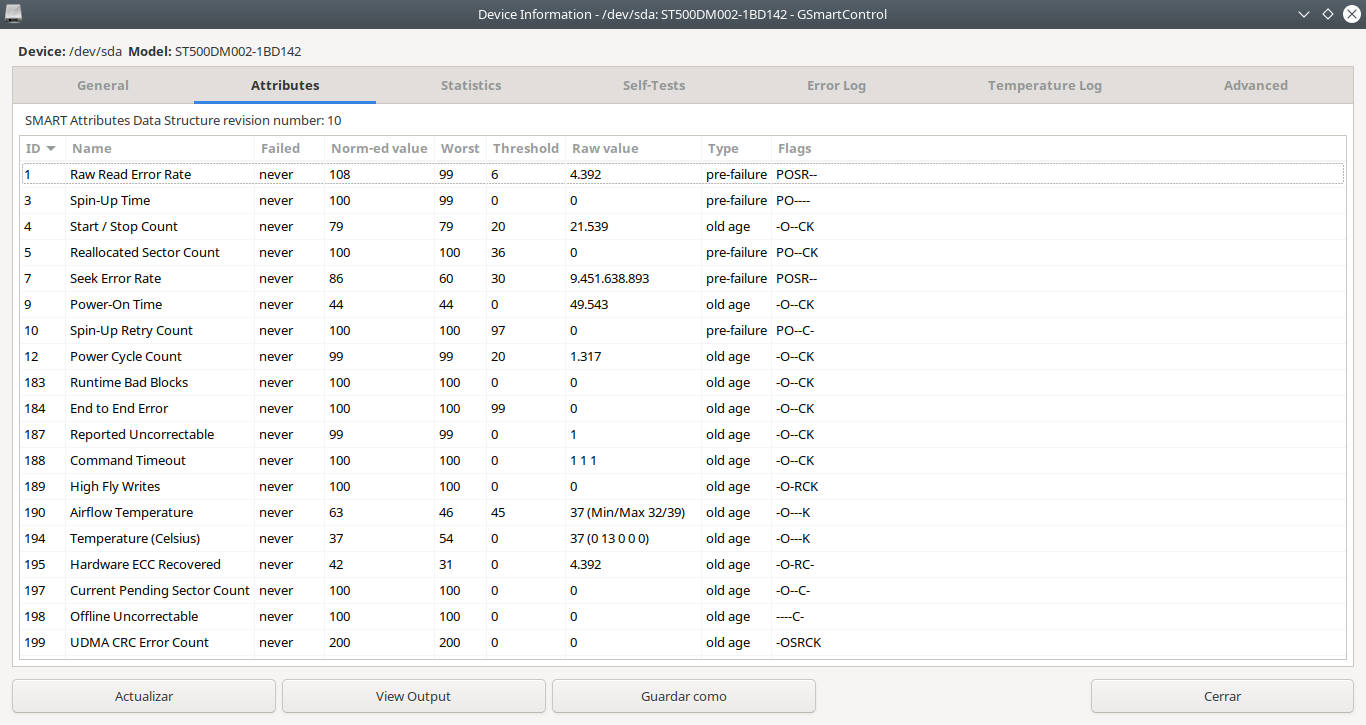This screenshot has width=1366, height=725.
Task: Click the Cerrar button
Action: point(1222,696)
